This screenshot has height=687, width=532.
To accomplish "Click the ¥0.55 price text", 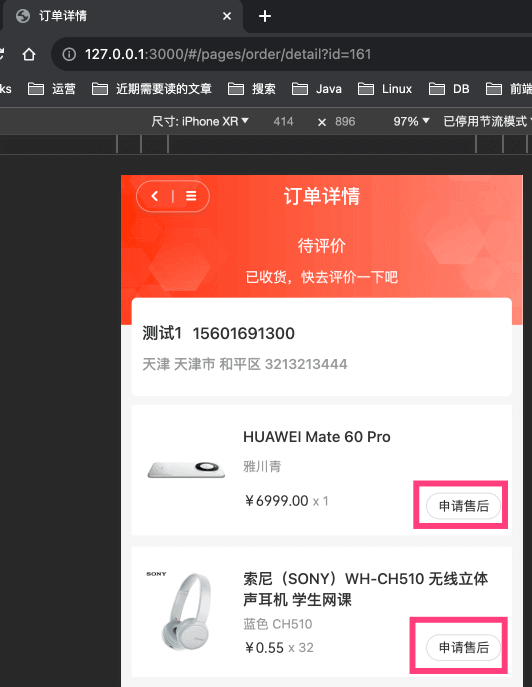I will [x=264, y=648].
